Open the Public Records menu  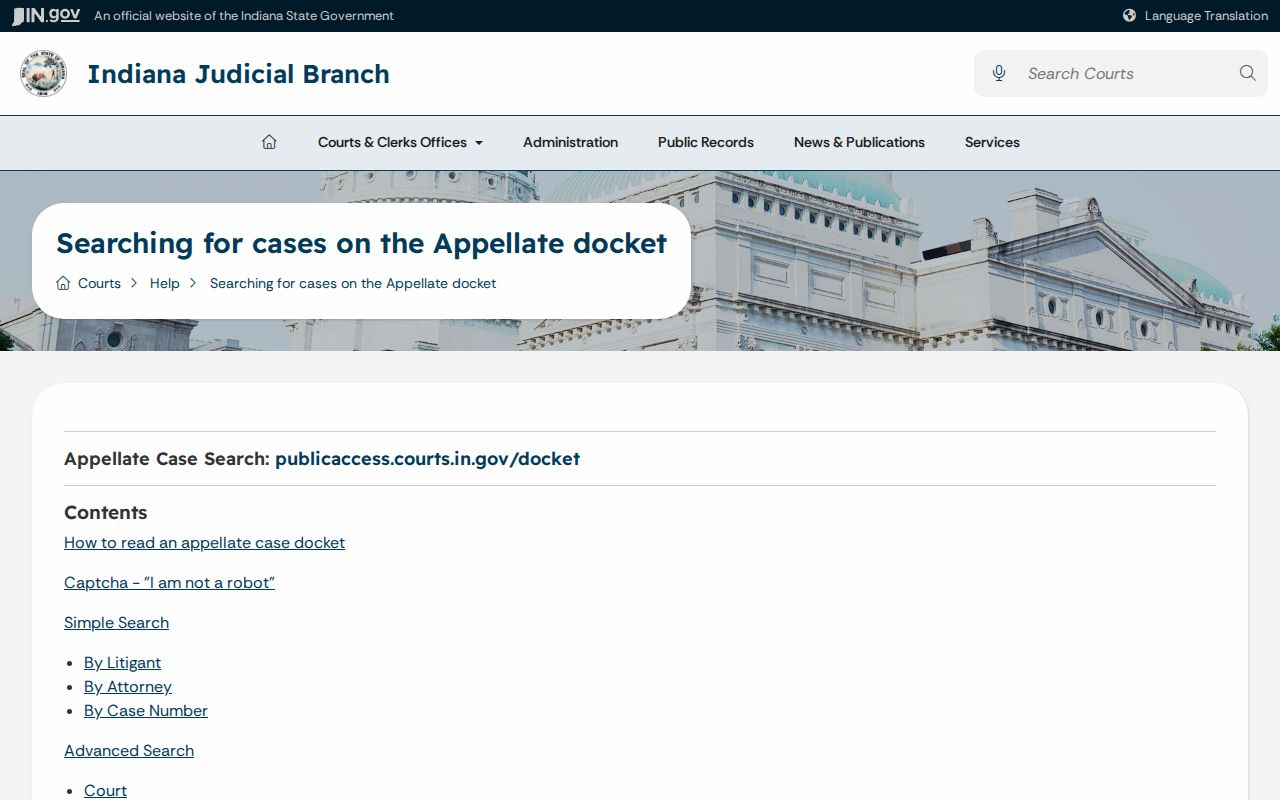tap(706, 142)
